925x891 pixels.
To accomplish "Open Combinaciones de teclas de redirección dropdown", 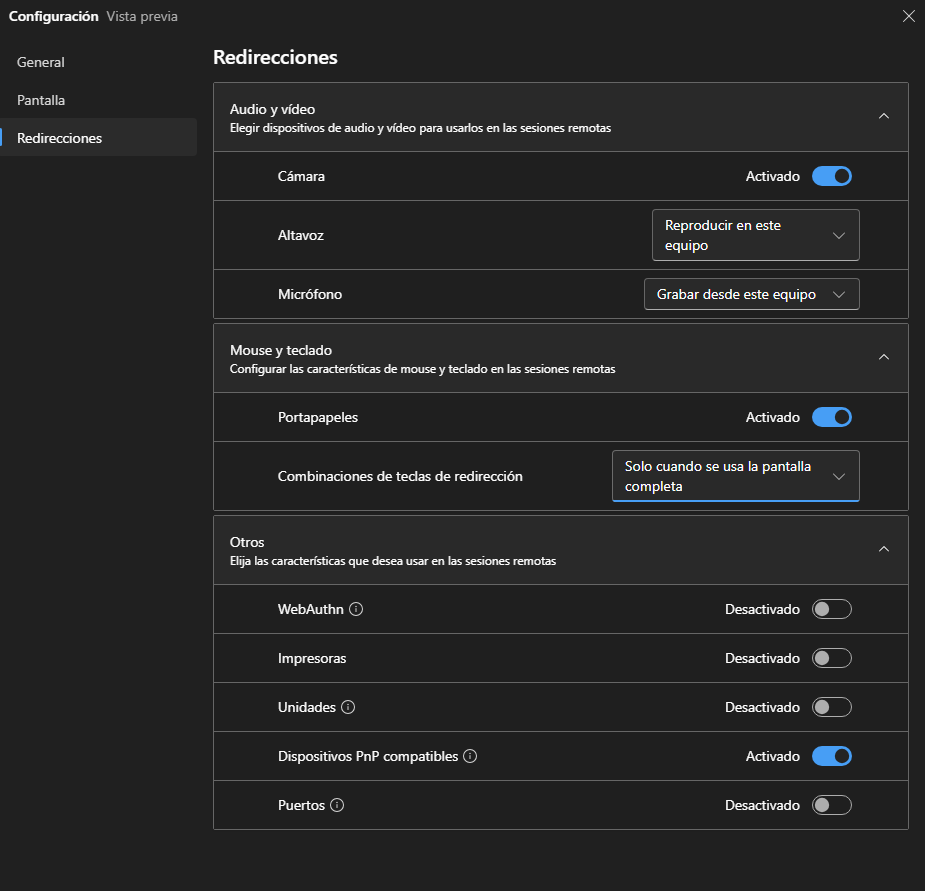I will tap(736, 476).
